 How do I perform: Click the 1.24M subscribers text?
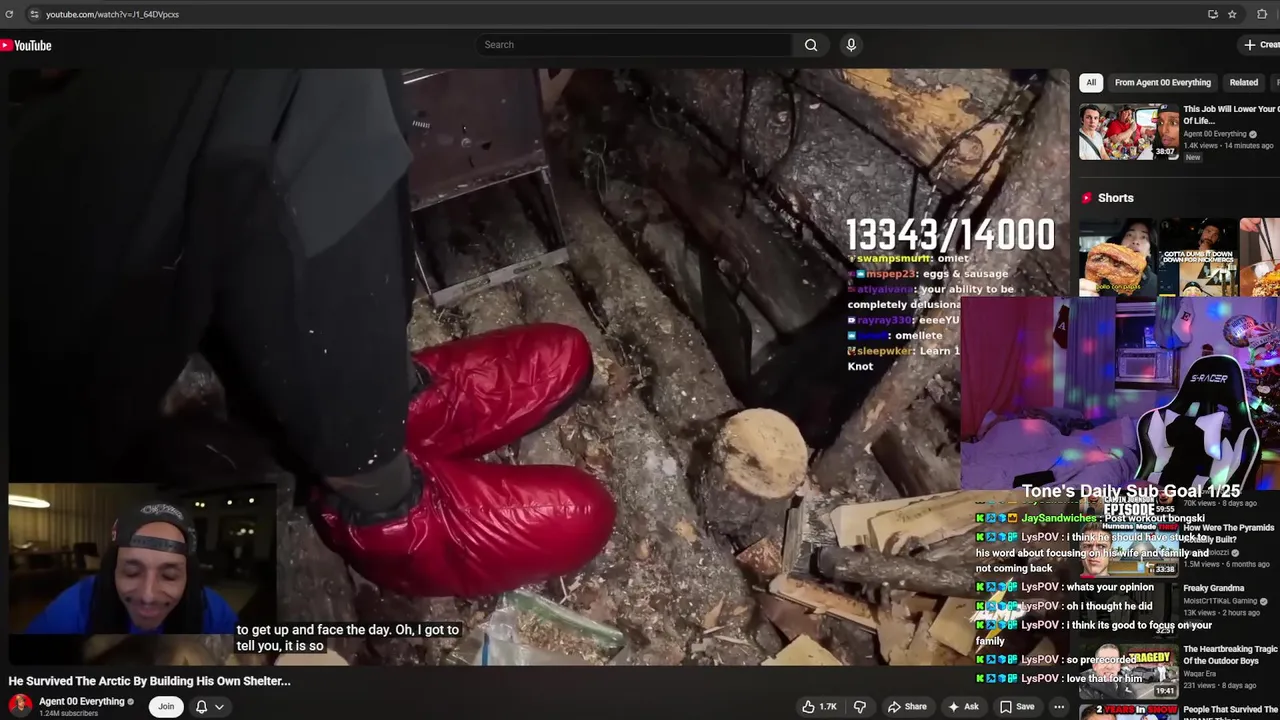click(68, 714)
